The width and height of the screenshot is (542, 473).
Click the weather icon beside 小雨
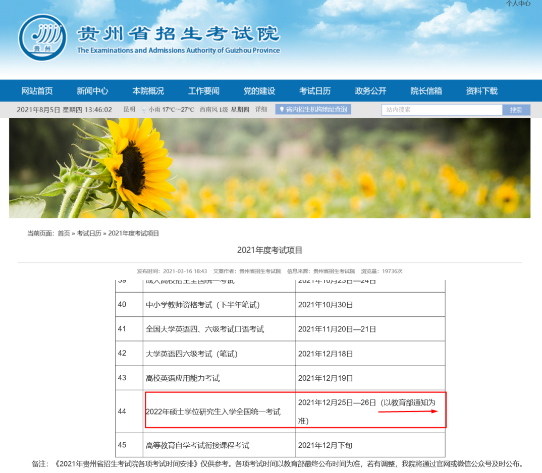tap(144, 110)
